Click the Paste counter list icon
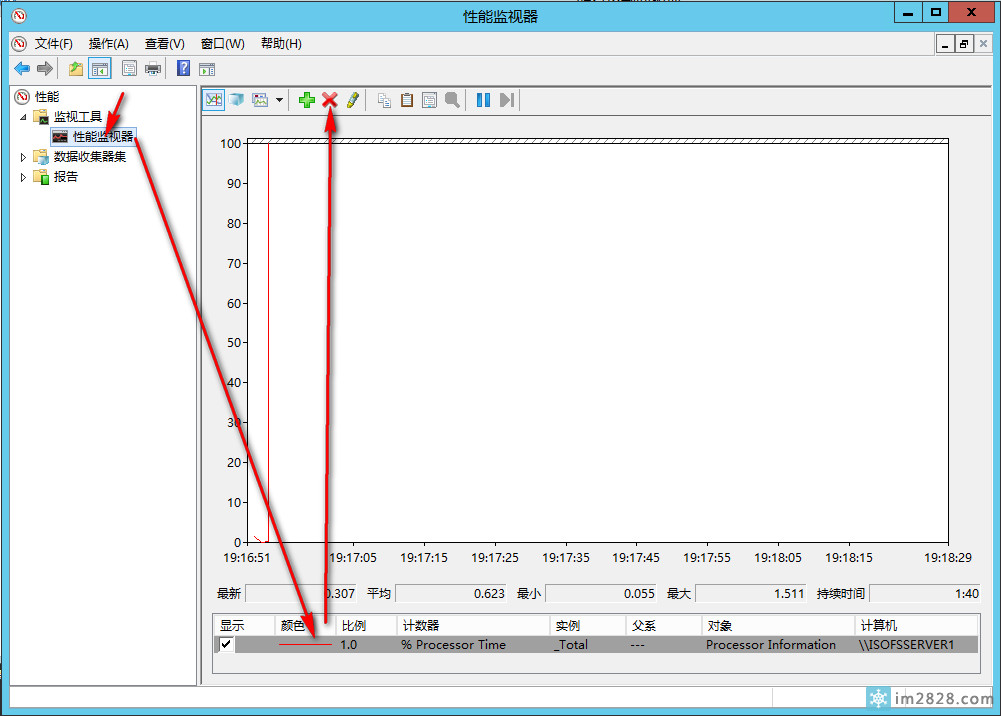 pyautogui.click(x=407, y=100)
